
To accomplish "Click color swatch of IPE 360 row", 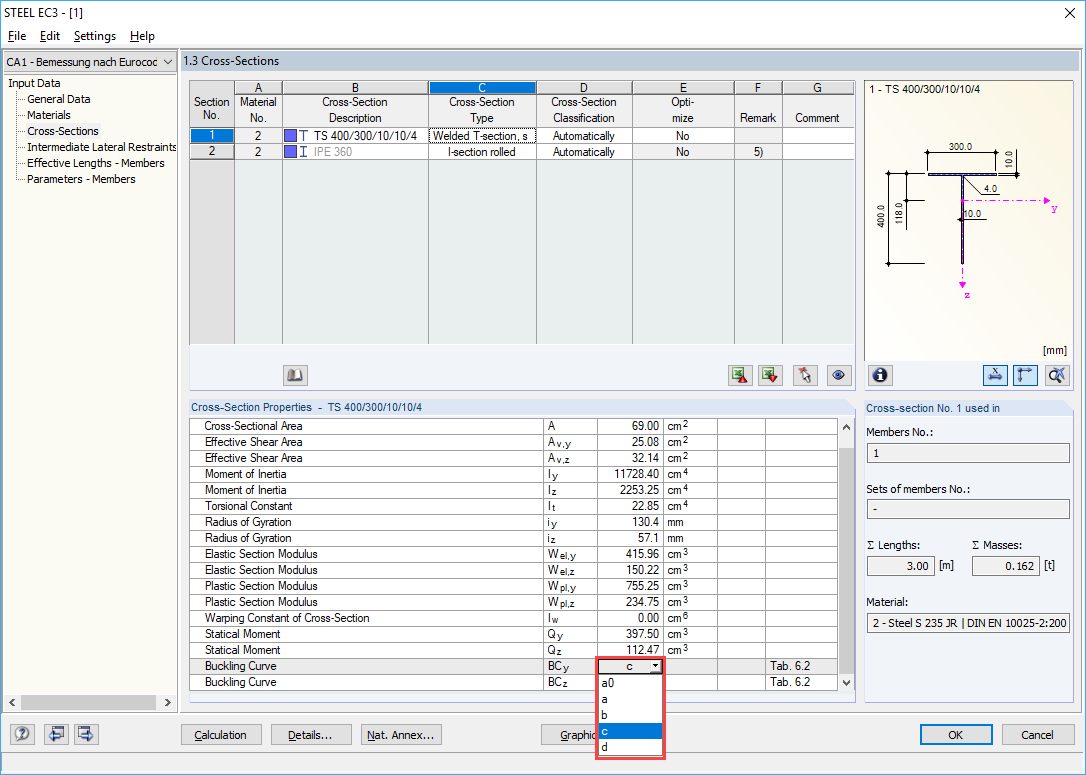I will (x=291, y=152).
